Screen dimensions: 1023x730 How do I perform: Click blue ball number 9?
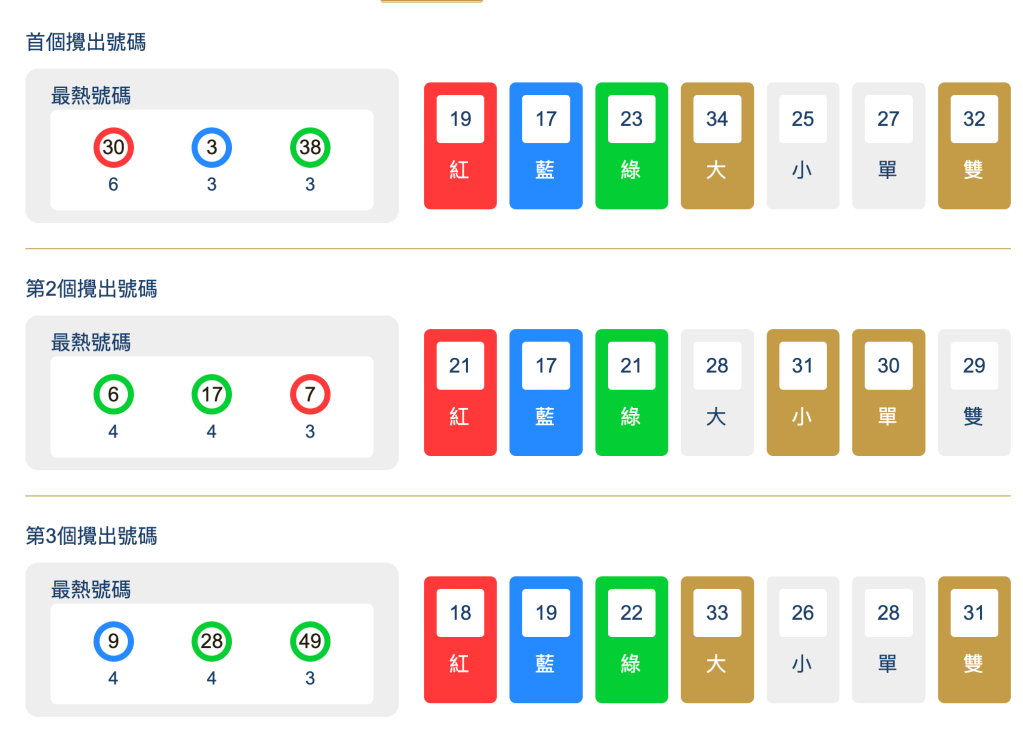113,642
